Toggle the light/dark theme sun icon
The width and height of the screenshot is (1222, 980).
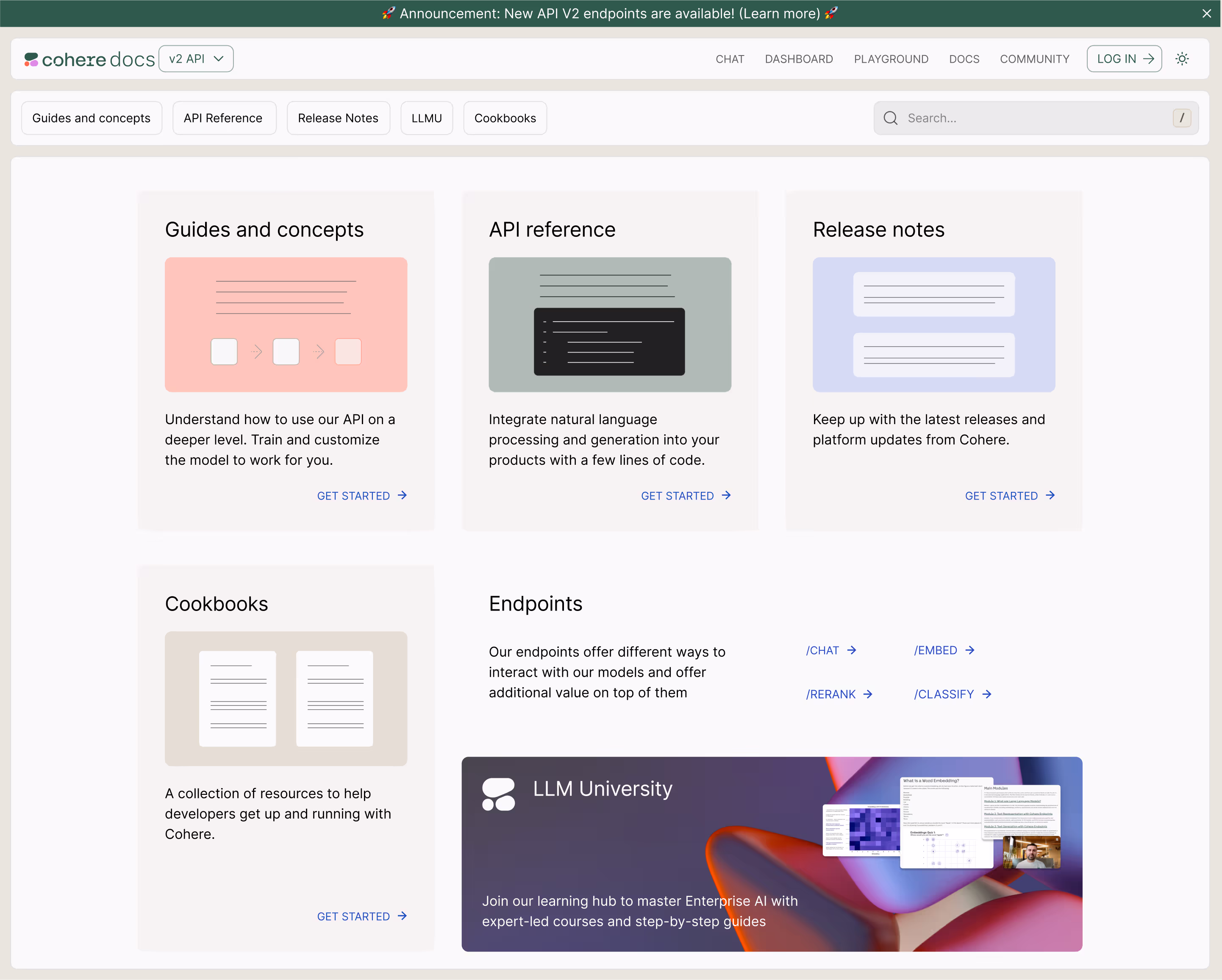click(x=1182, y=59)
